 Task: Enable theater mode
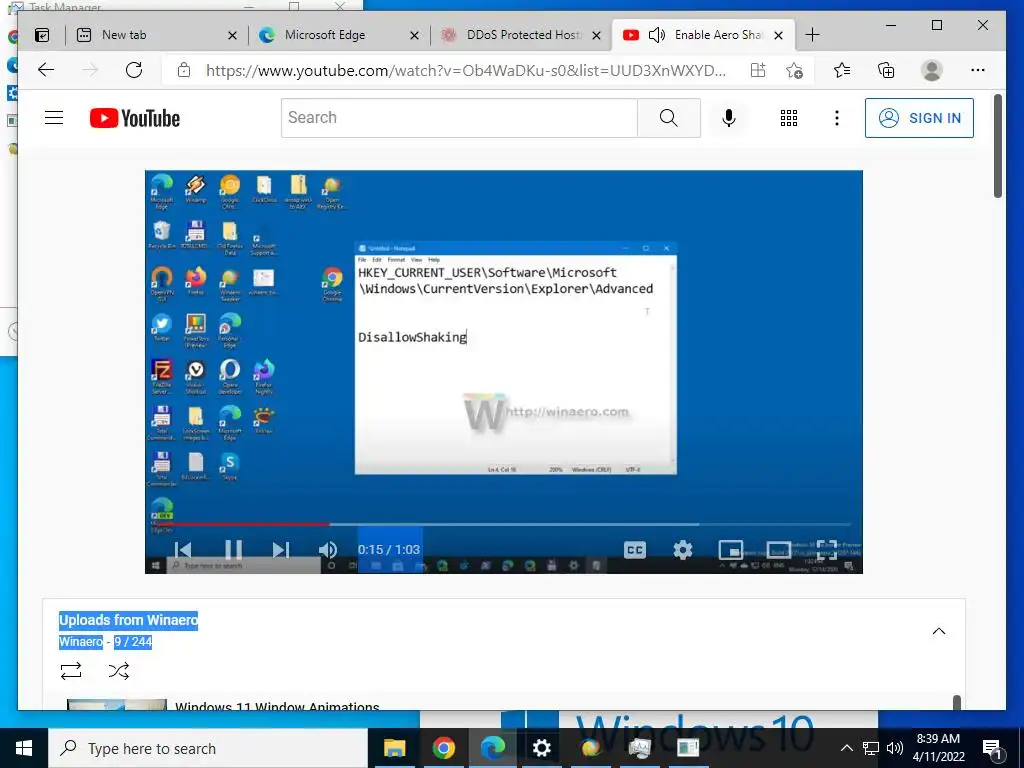(778, 550)
